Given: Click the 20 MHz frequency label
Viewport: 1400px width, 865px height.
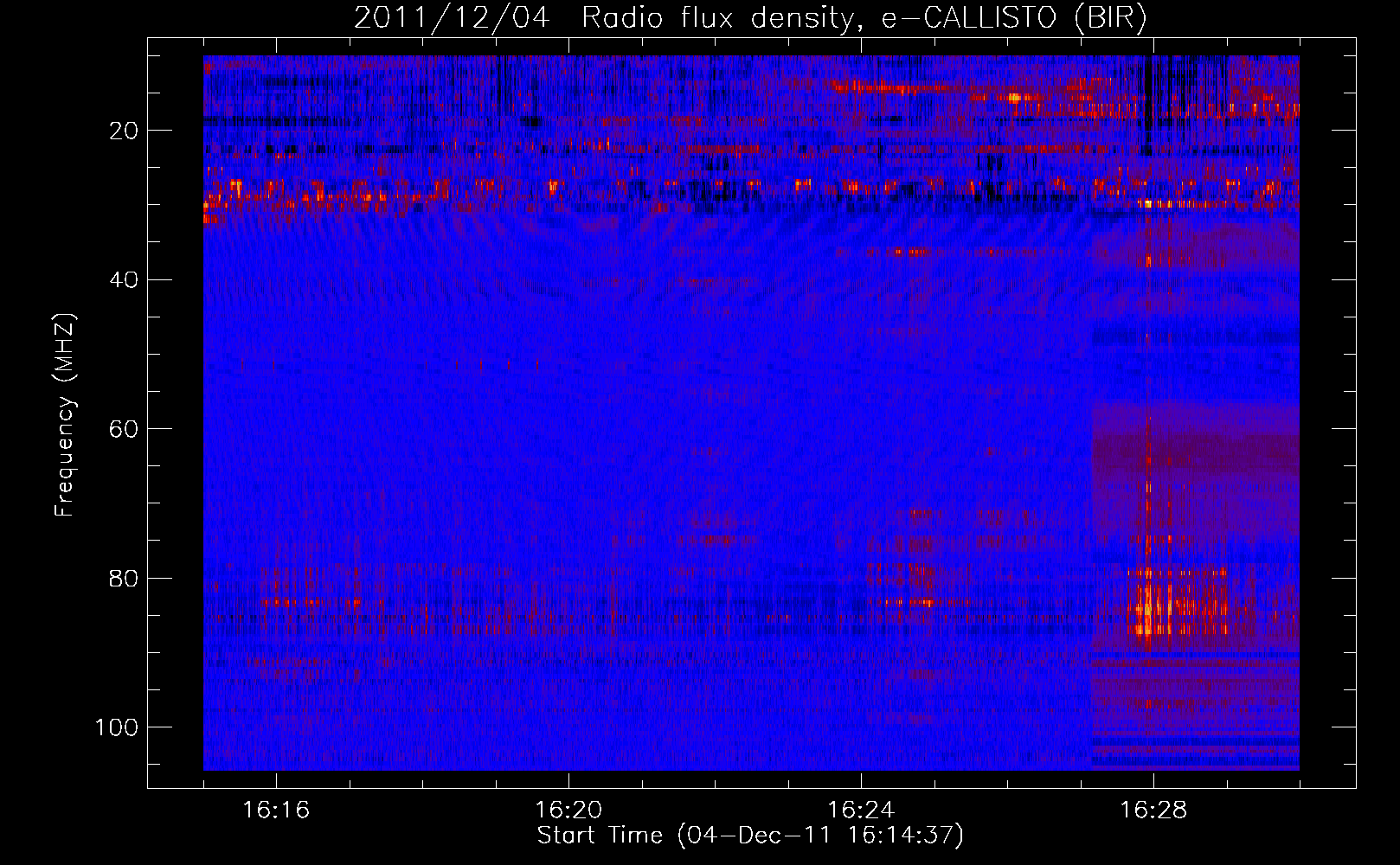Looking at the screenshot, I should (x=125, y=131).
